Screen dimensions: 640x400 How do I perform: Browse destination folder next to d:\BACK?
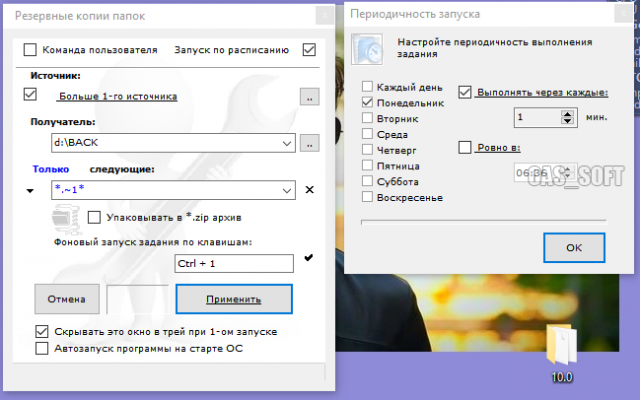coord(310,143)
